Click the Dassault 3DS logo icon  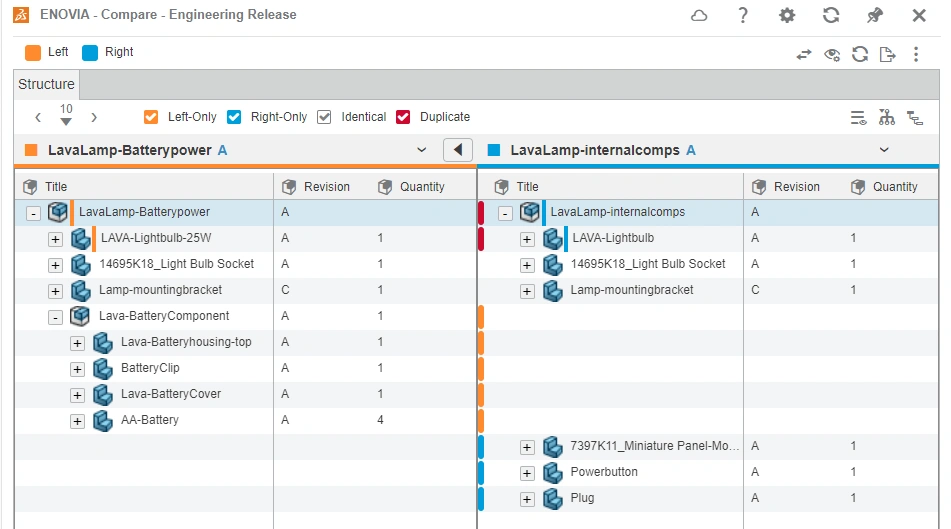pos(21,15)
